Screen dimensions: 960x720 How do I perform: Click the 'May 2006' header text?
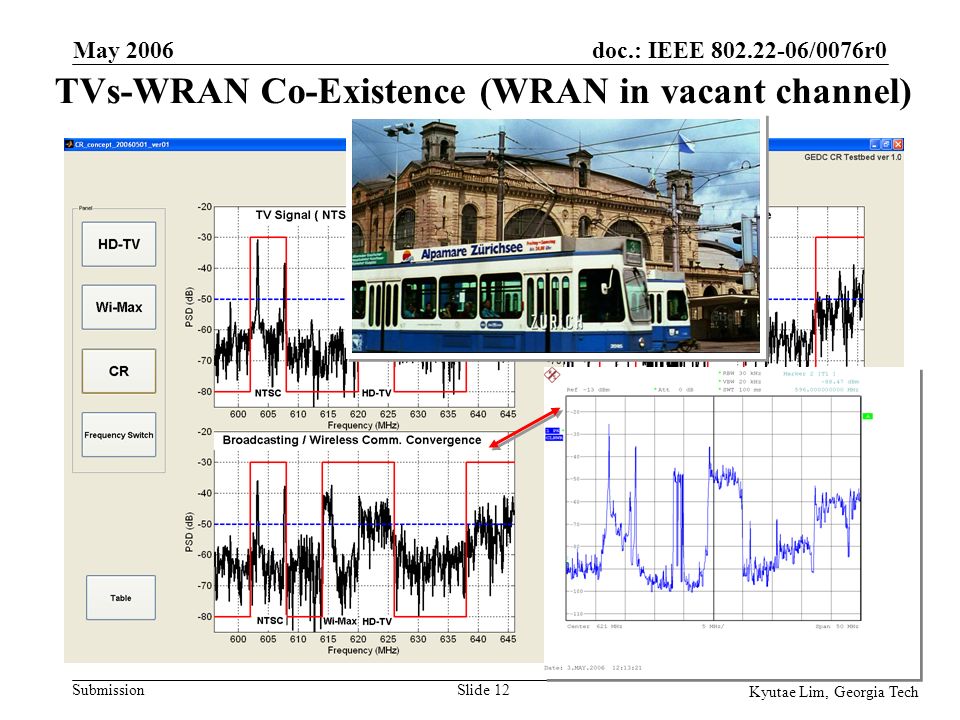click(123, 50)
